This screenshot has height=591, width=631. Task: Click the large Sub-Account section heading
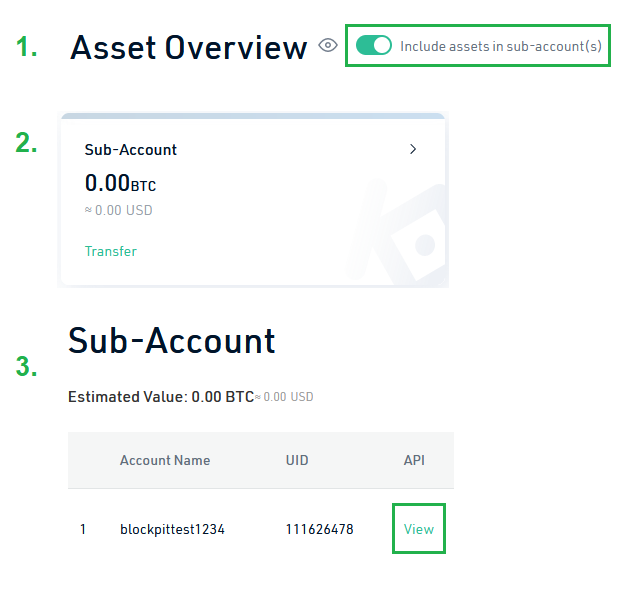pyautogui.click(x=172, y=342)
